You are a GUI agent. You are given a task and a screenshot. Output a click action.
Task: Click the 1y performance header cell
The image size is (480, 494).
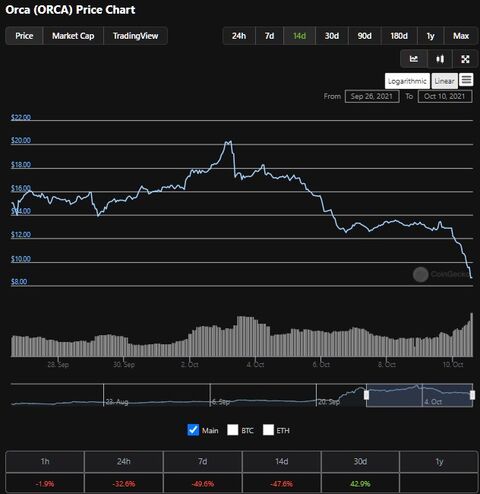pyautogui.click(x=439, y=461)
